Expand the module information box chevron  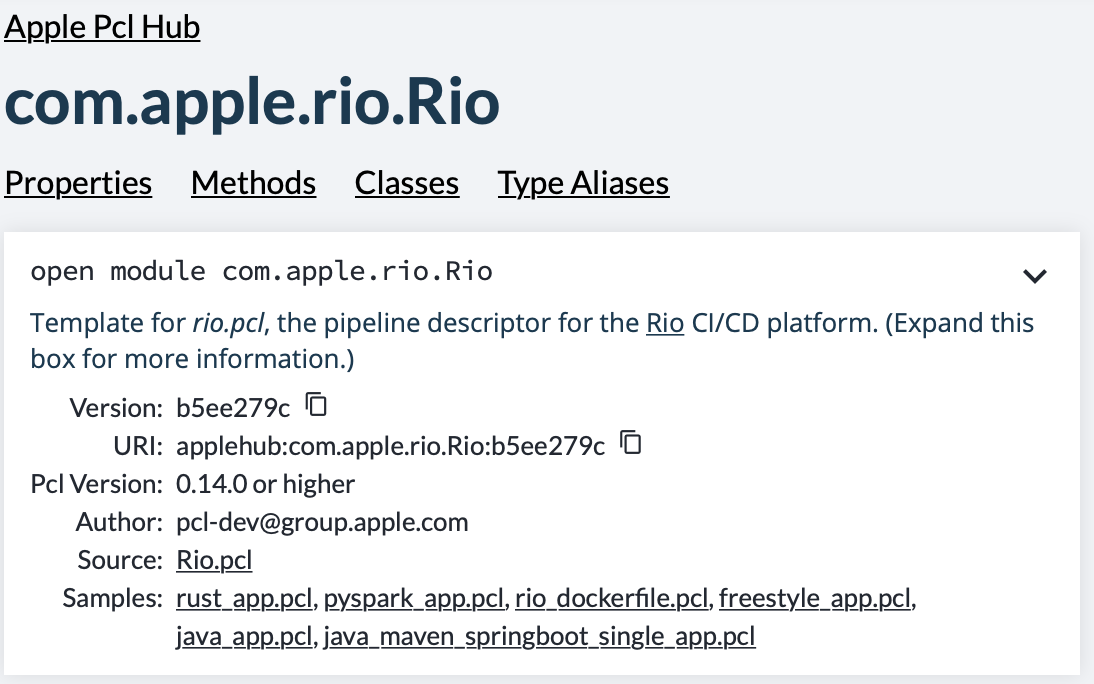(x=1034, y=276)
